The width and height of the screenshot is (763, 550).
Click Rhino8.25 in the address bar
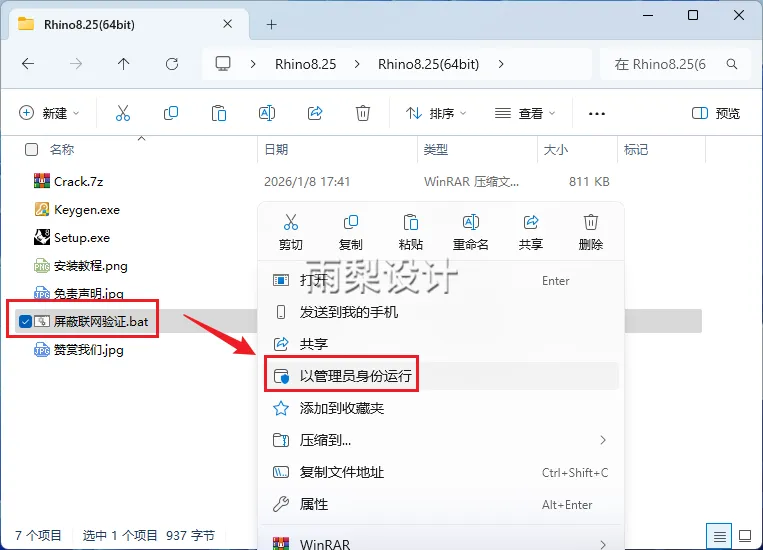(x=306, y=64)
